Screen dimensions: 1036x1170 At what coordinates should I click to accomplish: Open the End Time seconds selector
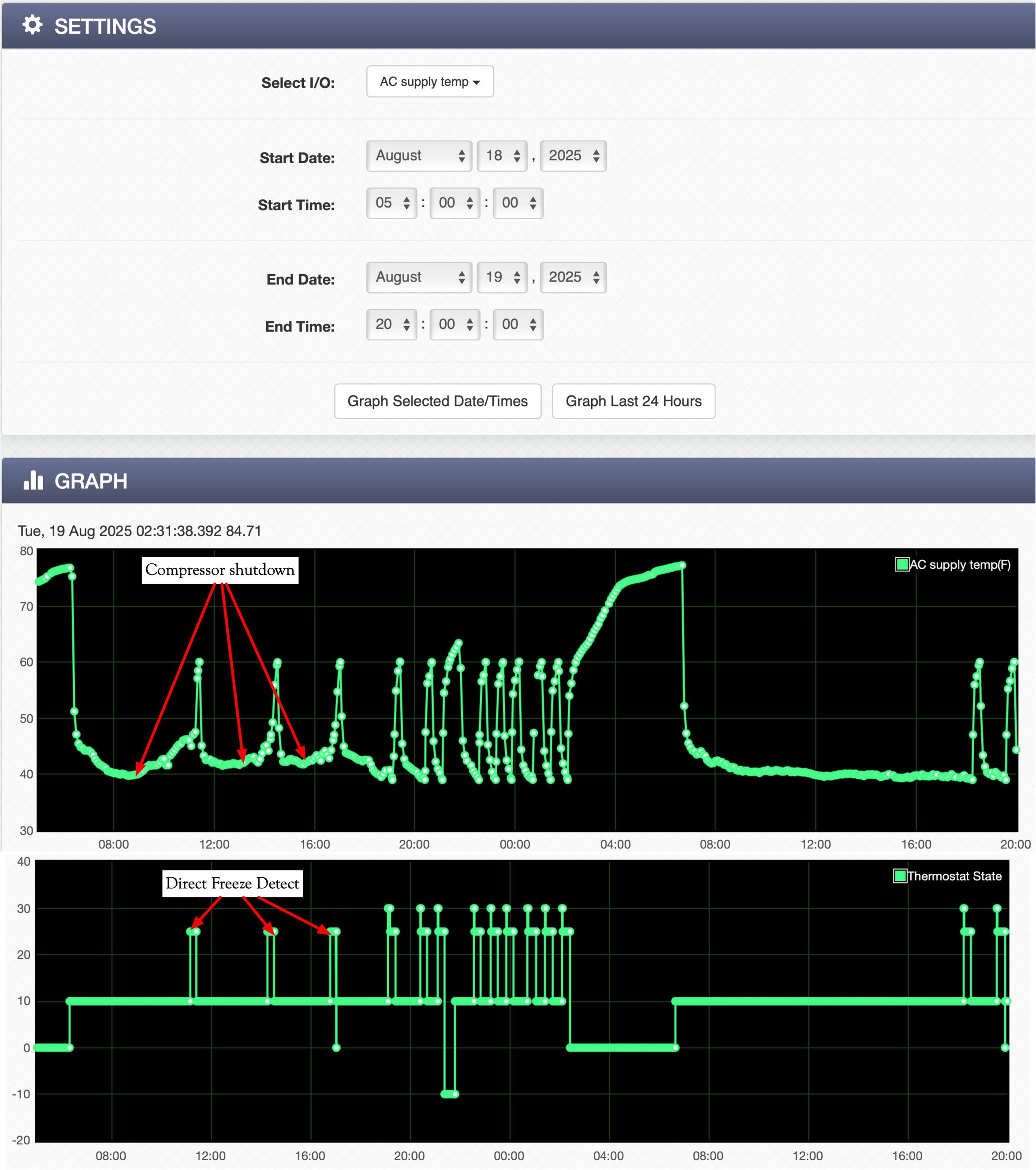[x=518, y=324]
